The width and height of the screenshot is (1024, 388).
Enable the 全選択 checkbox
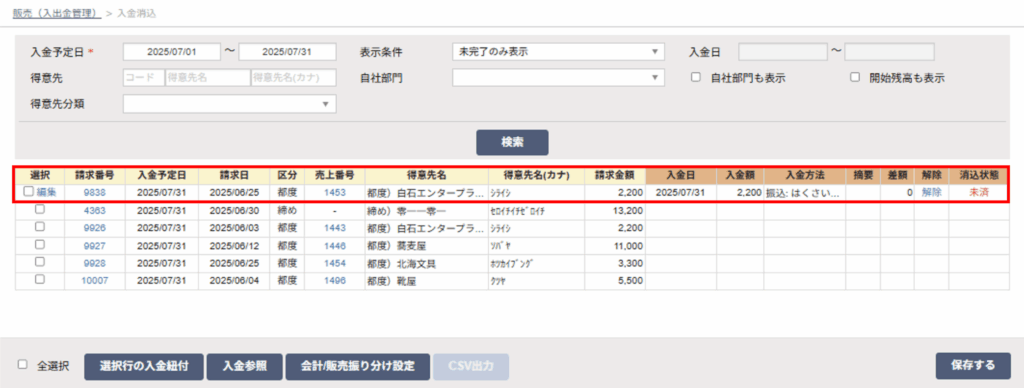click(x=23, y=364)
